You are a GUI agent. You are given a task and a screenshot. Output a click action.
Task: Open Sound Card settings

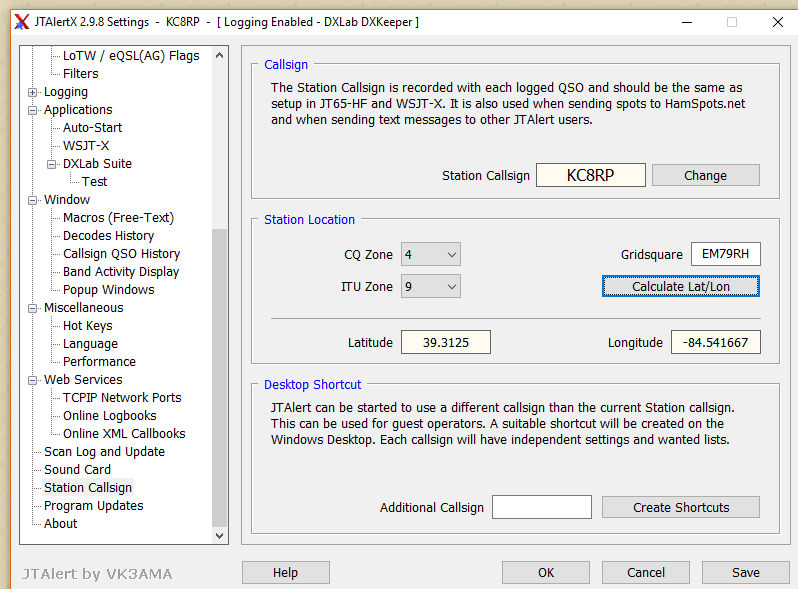pos(77,469)
